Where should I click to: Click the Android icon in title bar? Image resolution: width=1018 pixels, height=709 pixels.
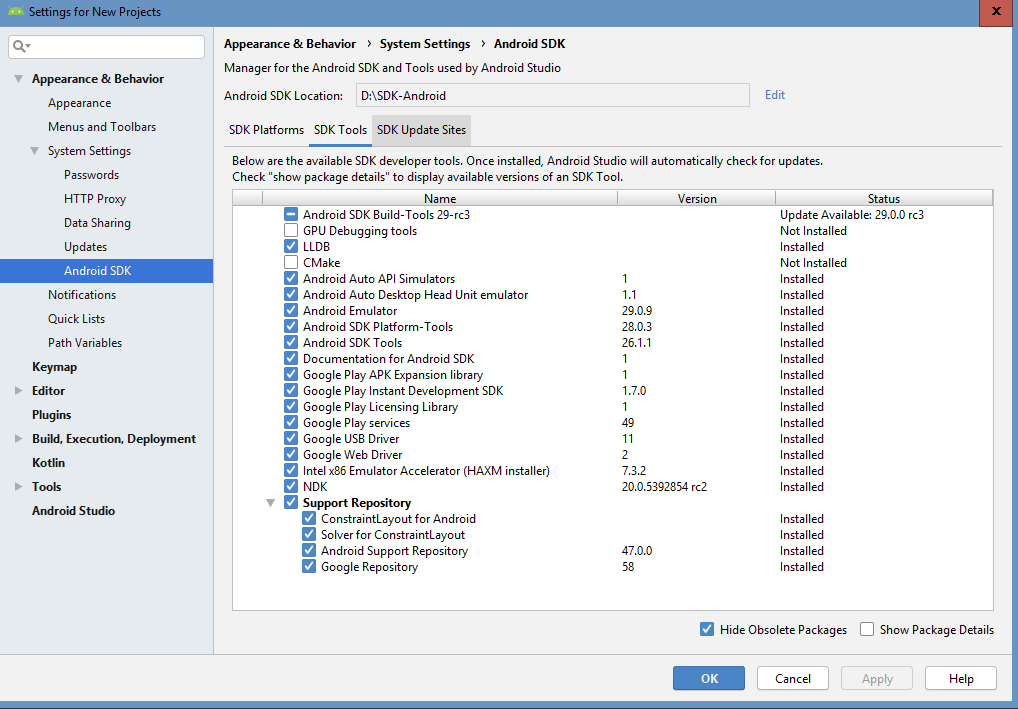coord(15,12)
